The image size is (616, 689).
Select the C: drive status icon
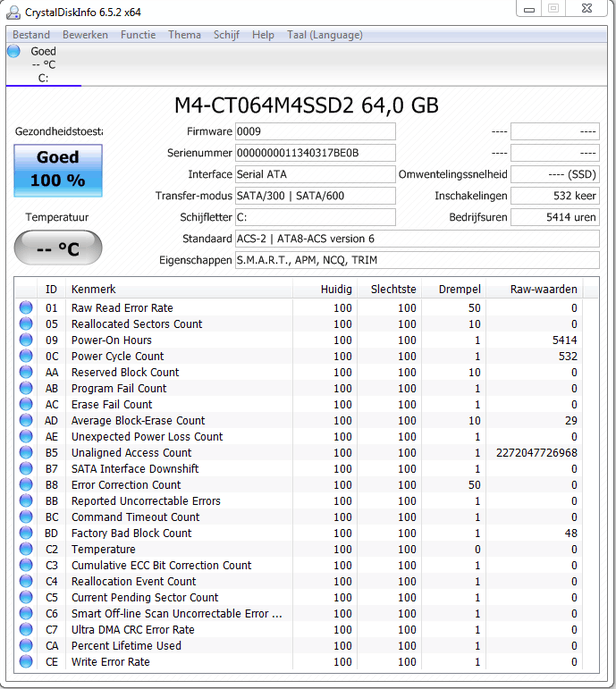(14, 51)
